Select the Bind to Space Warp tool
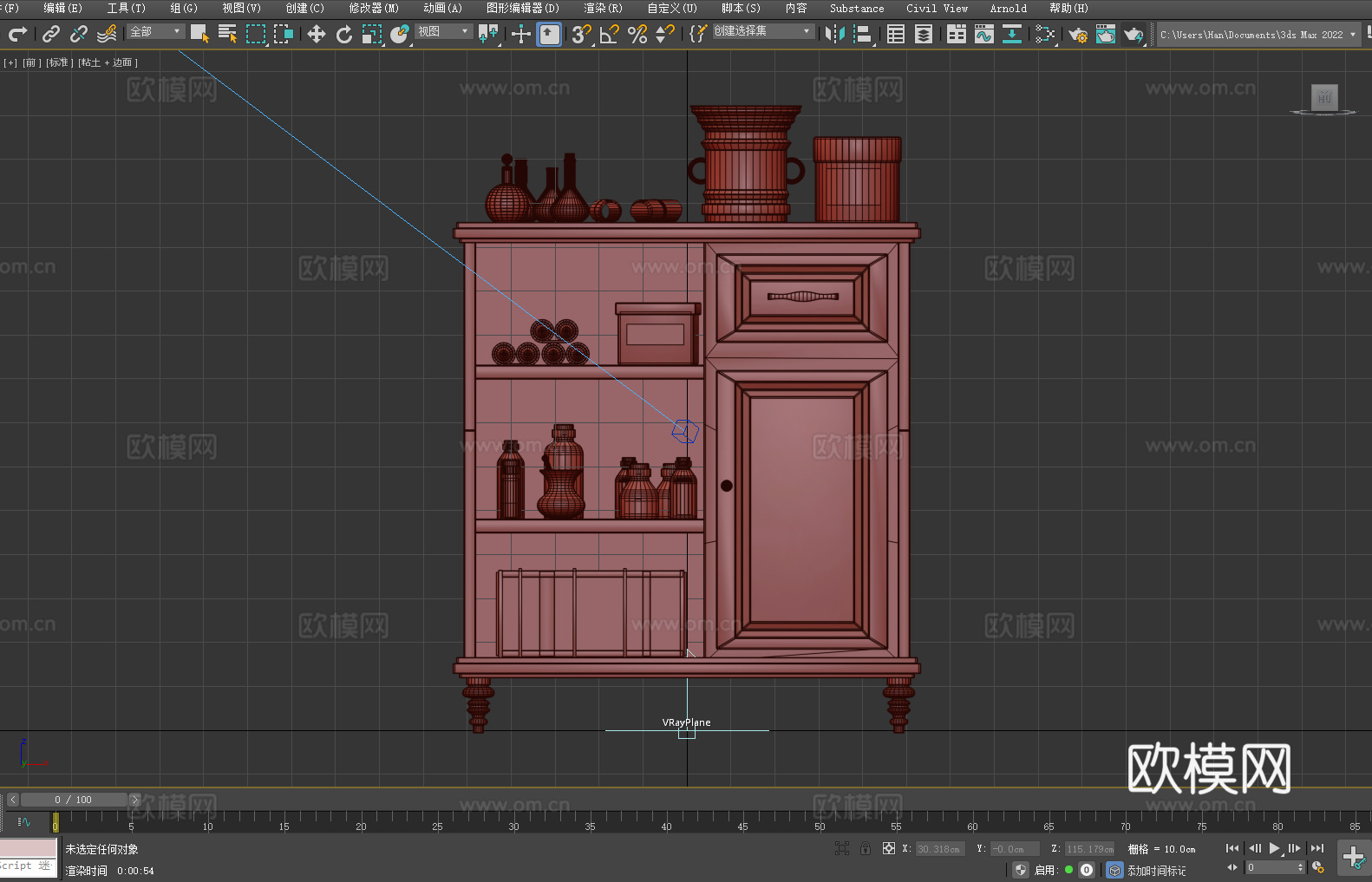Screen dimensions: 1372x882 coord(107,34)
